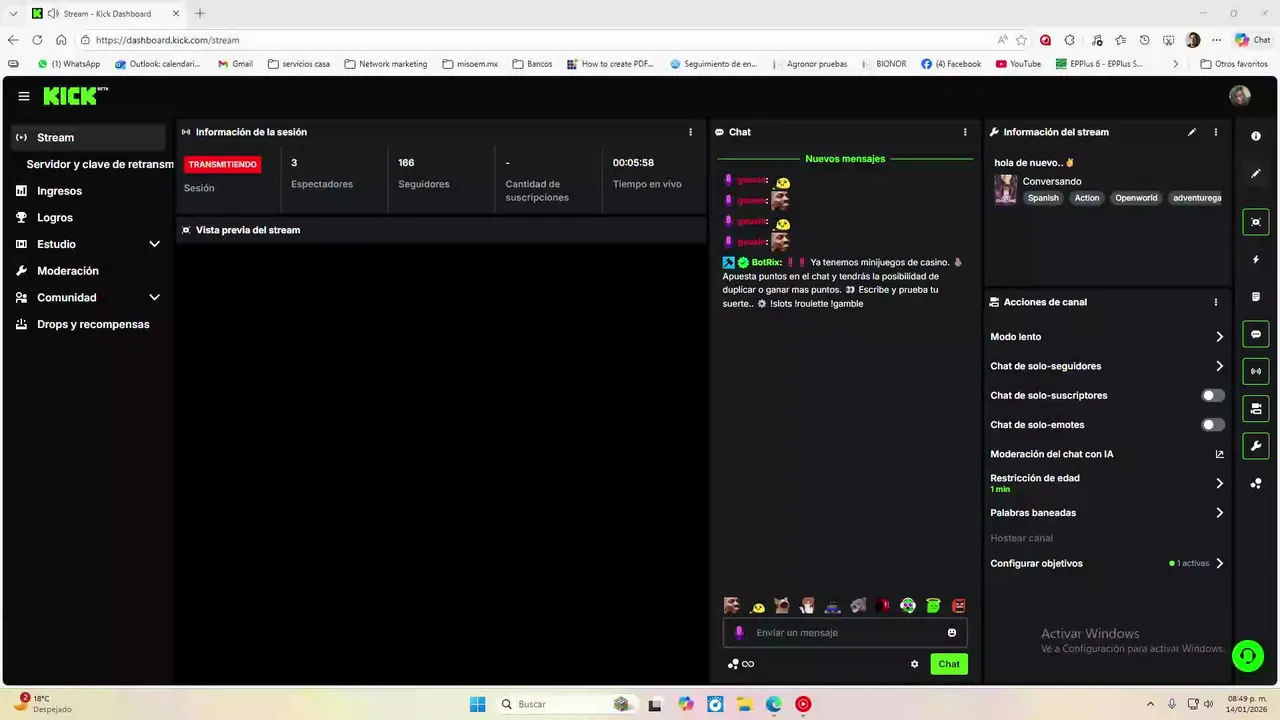Toggle Chat de solo-emotes switch

1212,425
